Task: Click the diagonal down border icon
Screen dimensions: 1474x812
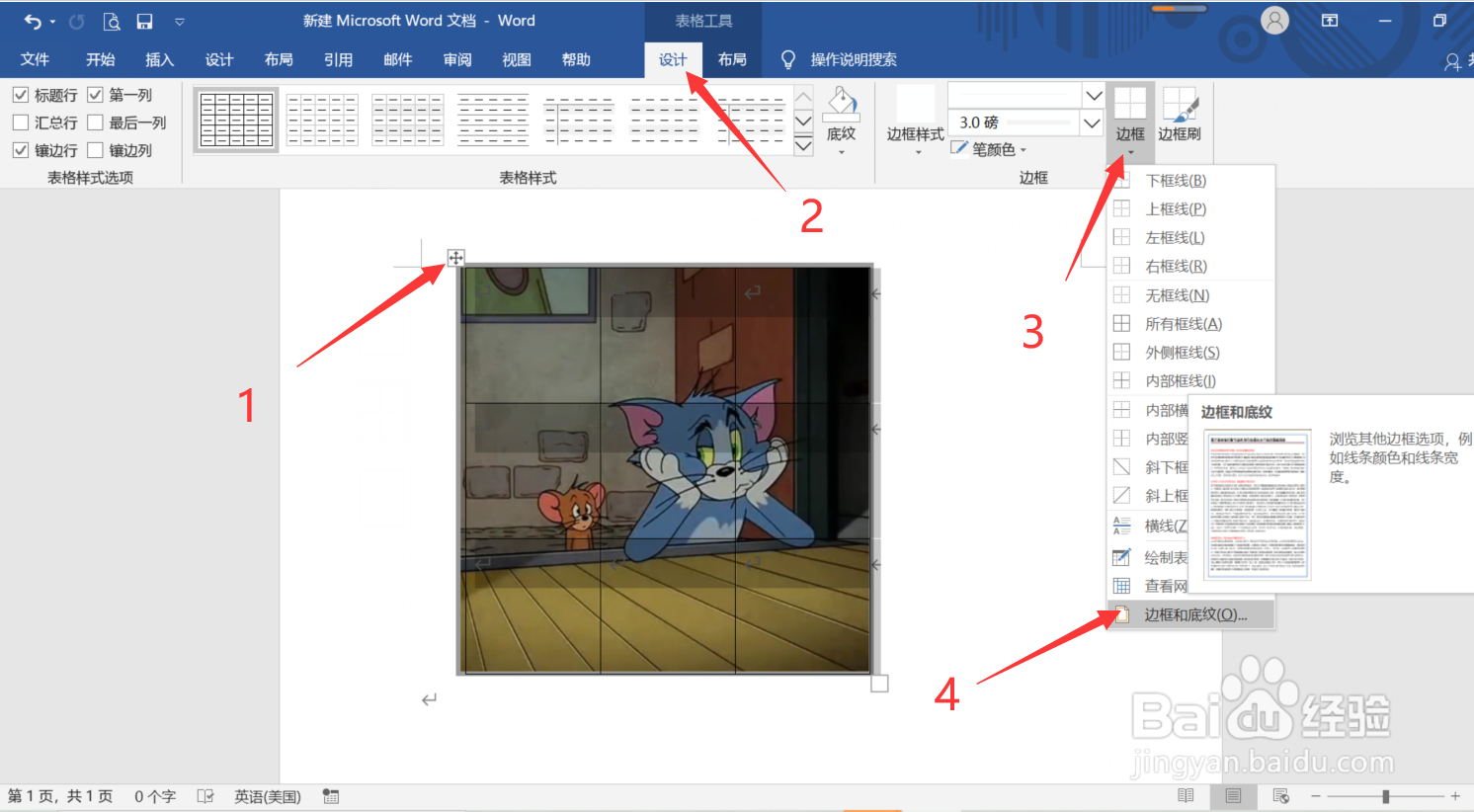Action: (1122, 467)
